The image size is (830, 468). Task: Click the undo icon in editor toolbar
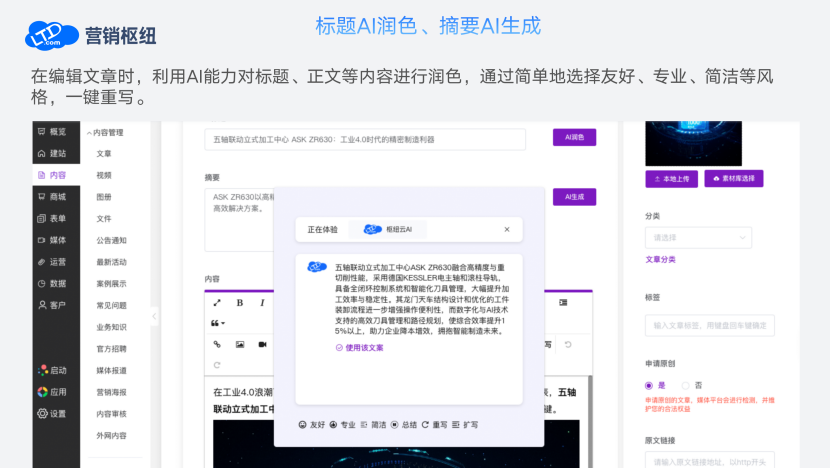568,345
